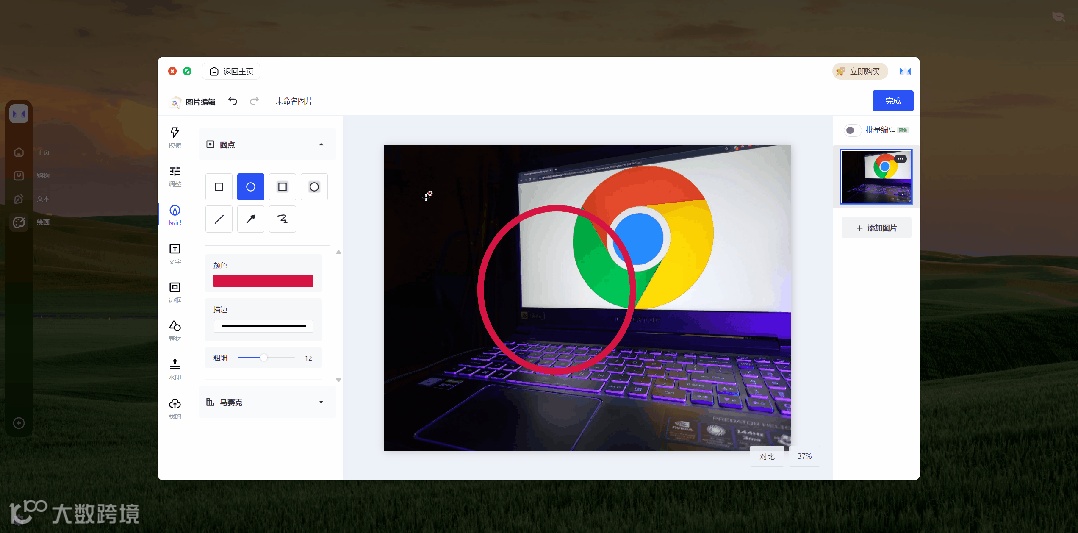The image size is (1078, 533).
Task: Click the panel scroll up arrow
Action: (338, 252)
